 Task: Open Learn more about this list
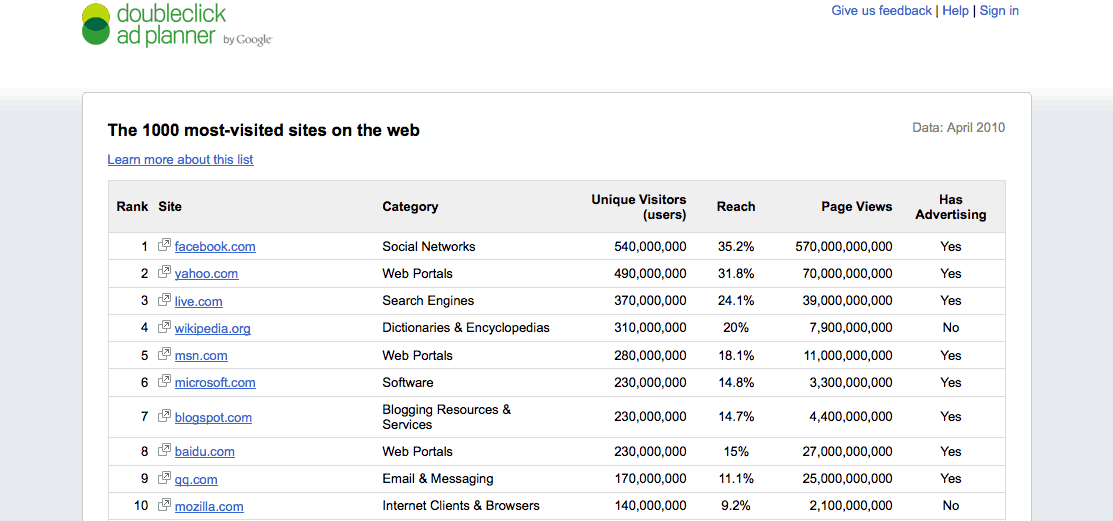pyautogui.click(x=180, y=160)
